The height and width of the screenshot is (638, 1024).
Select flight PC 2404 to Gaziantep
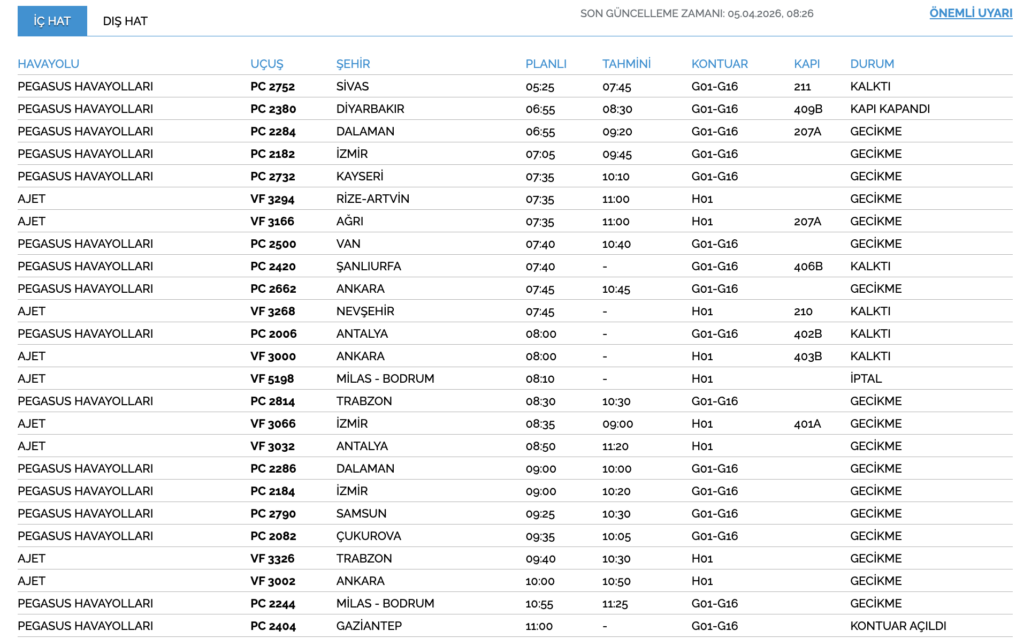[515, 626]
